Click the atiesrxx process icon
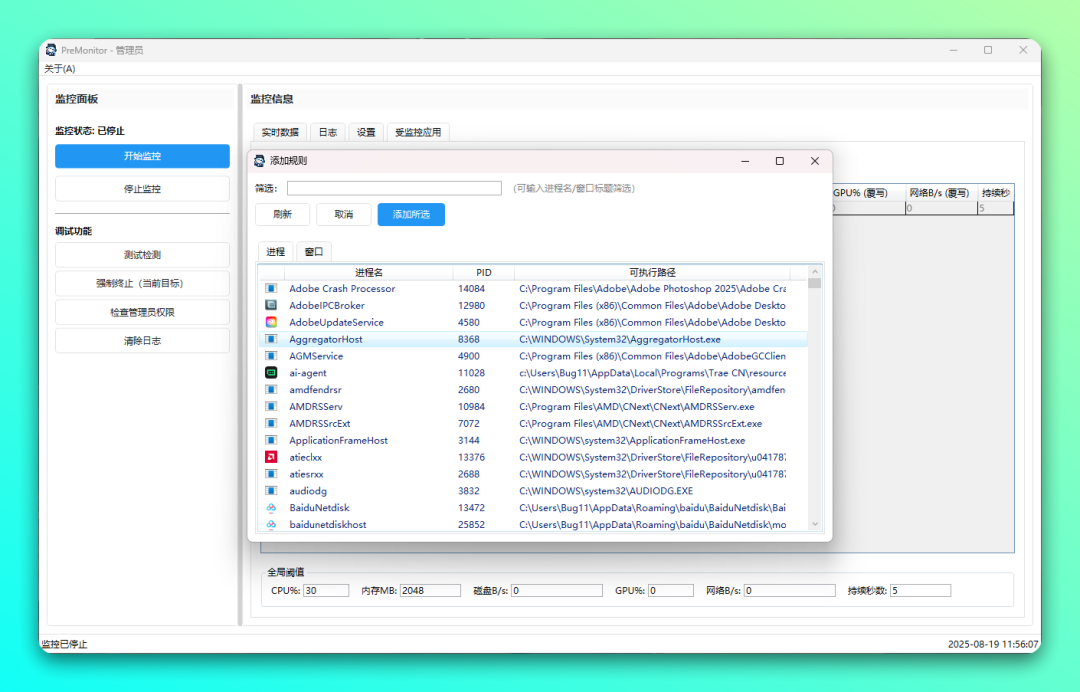Viewport: 1080px width, 692px height. pos(271,474)
